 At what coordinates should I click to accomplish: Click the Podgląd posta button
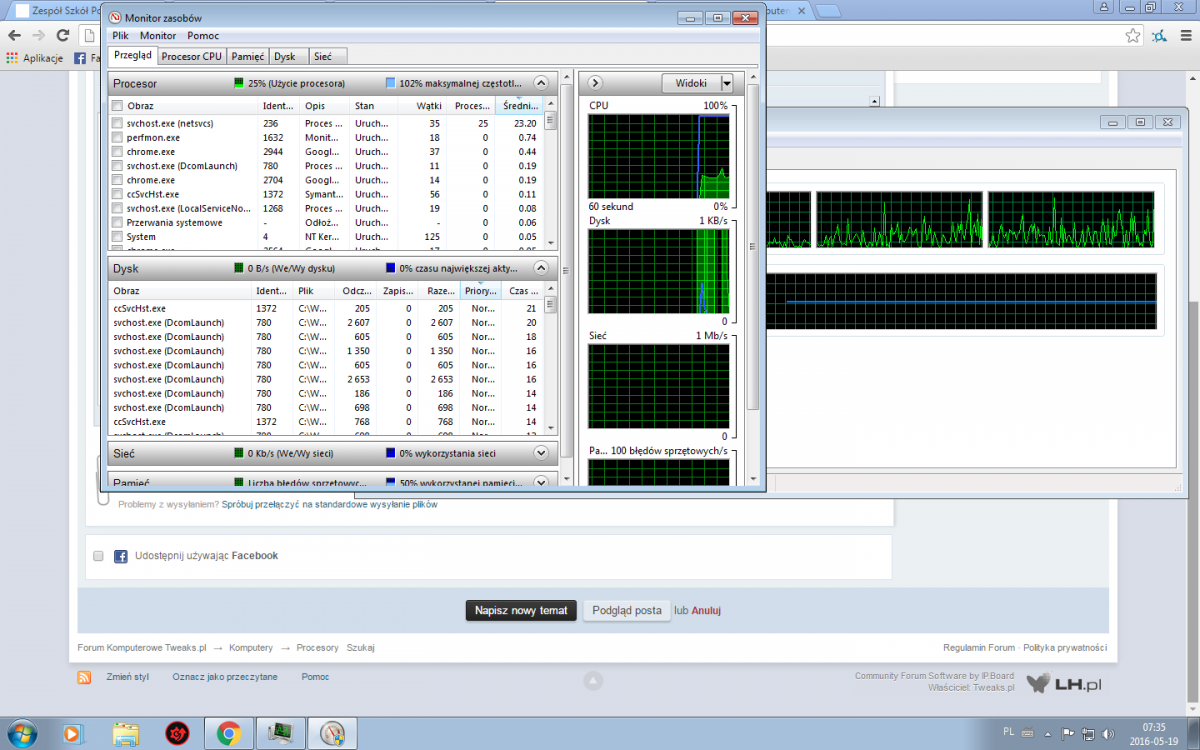point(626,610)
